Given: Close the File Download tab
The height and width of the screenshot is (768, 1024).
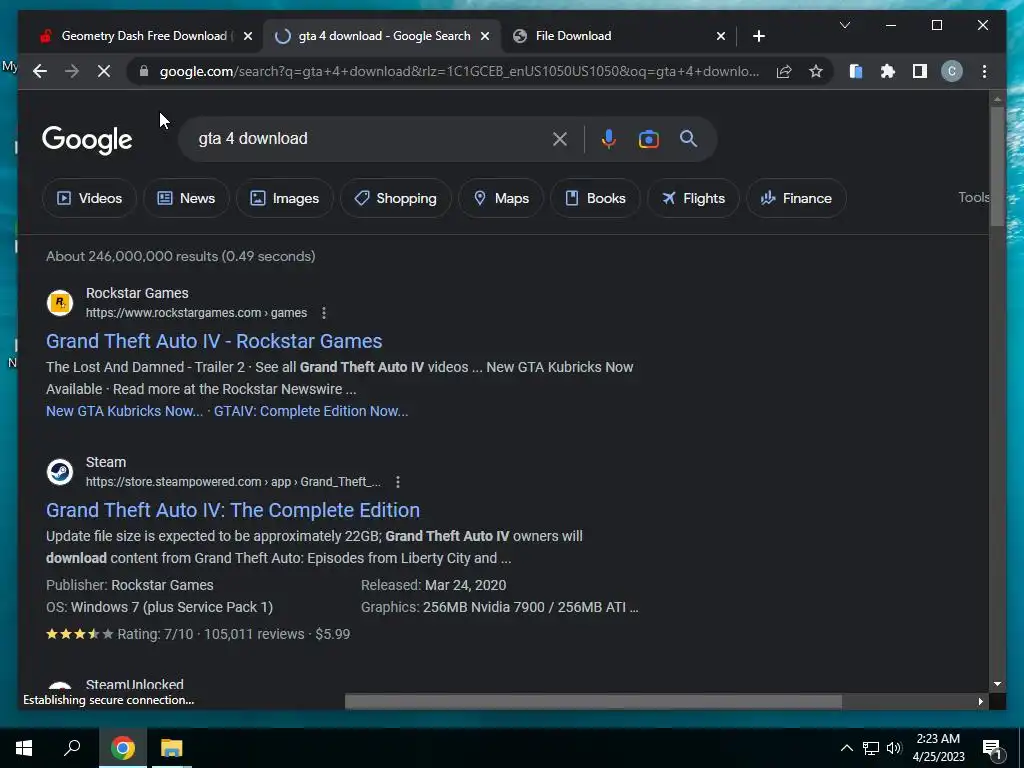Looking at the screenshot, I should [720, 37].
